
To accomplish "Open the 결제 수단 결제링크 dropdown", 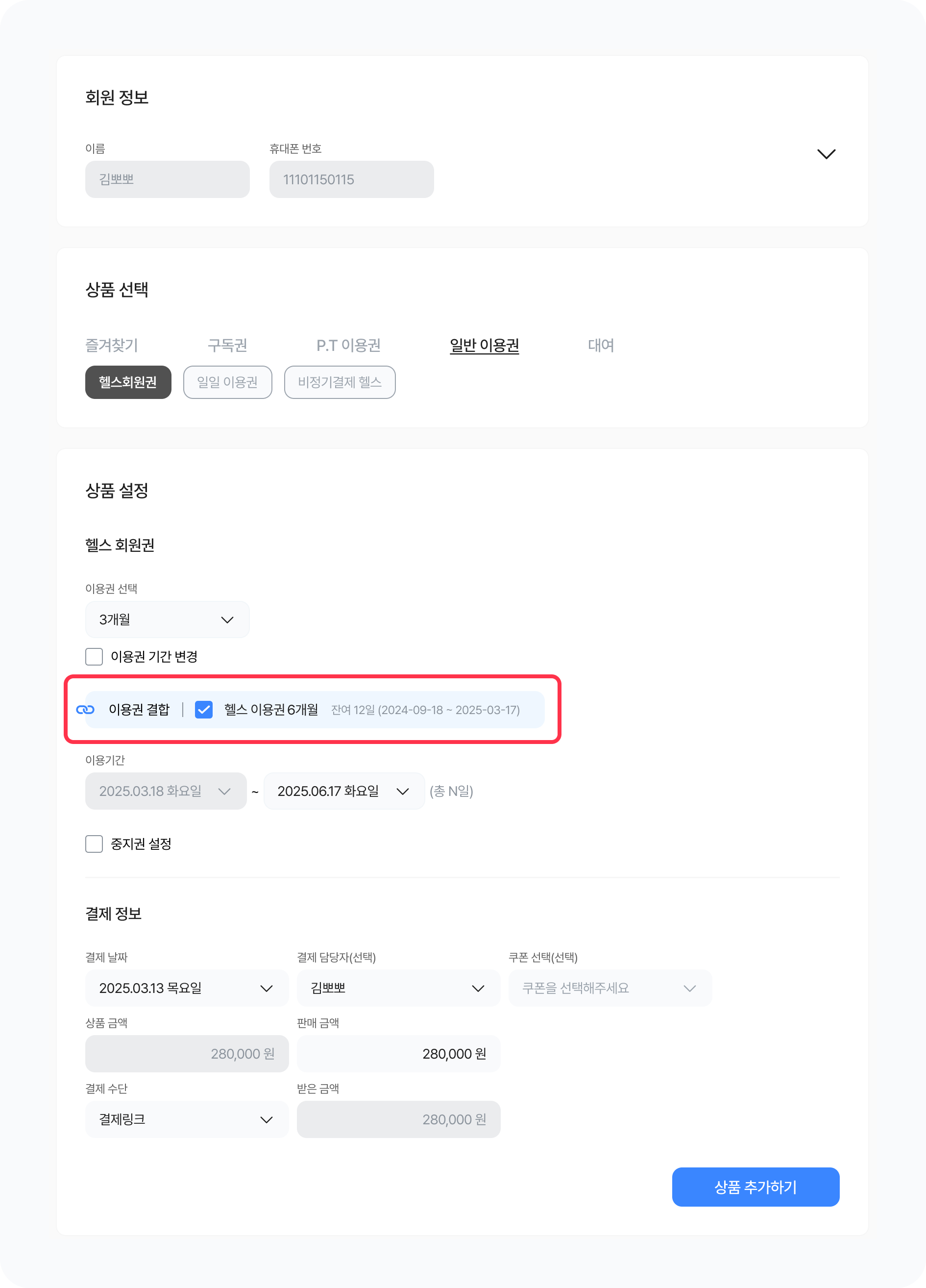I will tap(186, 1119).
